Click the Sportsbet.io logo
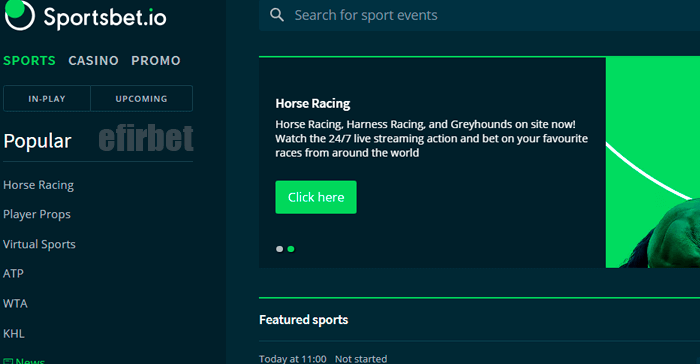Viewport: 700px width, 364px height. click(x=85, y=16)
